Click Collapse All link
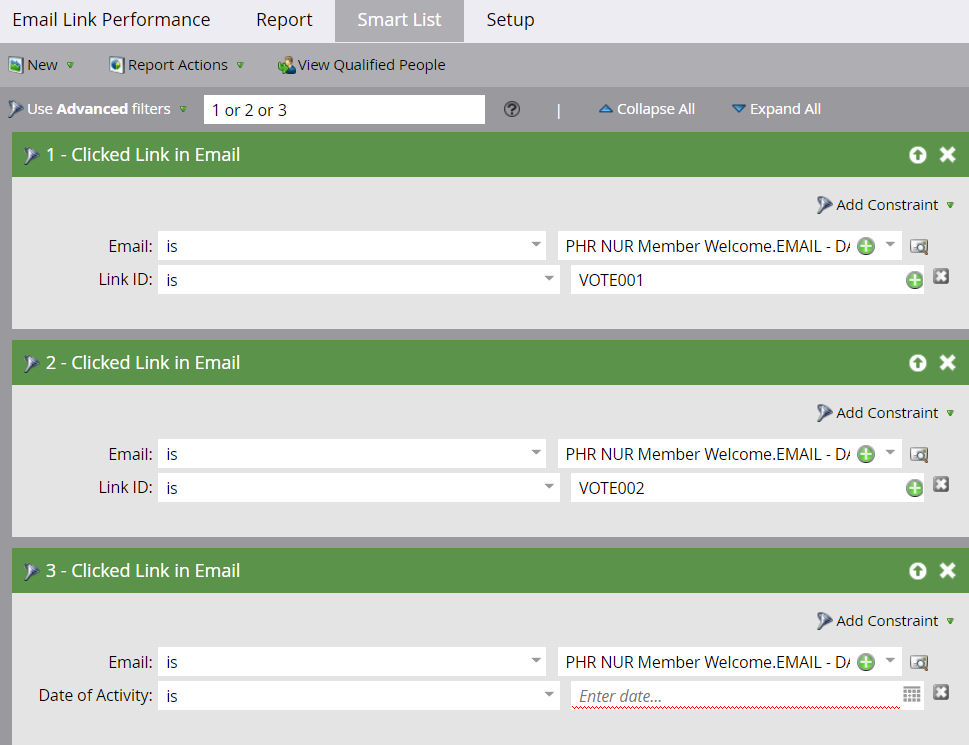The image size is (969, 745). [646, 109]
